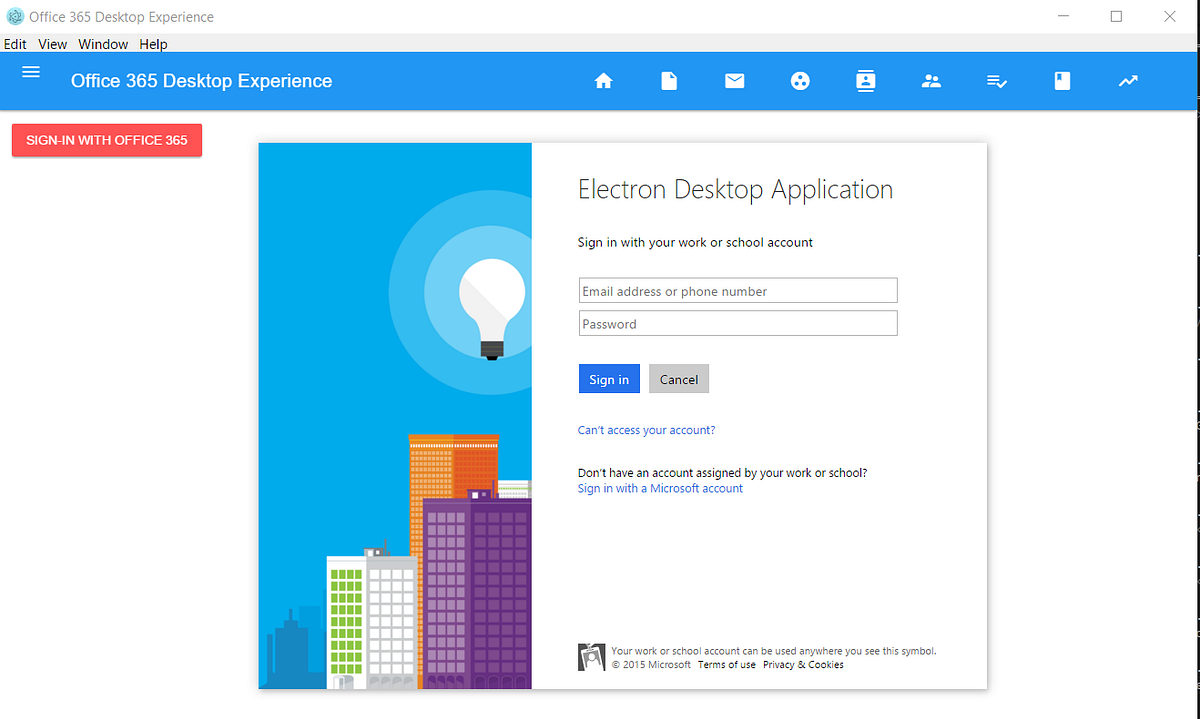Open the Trending analytics icon
Viewport: 1200px width, 719px height.
pyautogui.click(x=1128, y=81)
